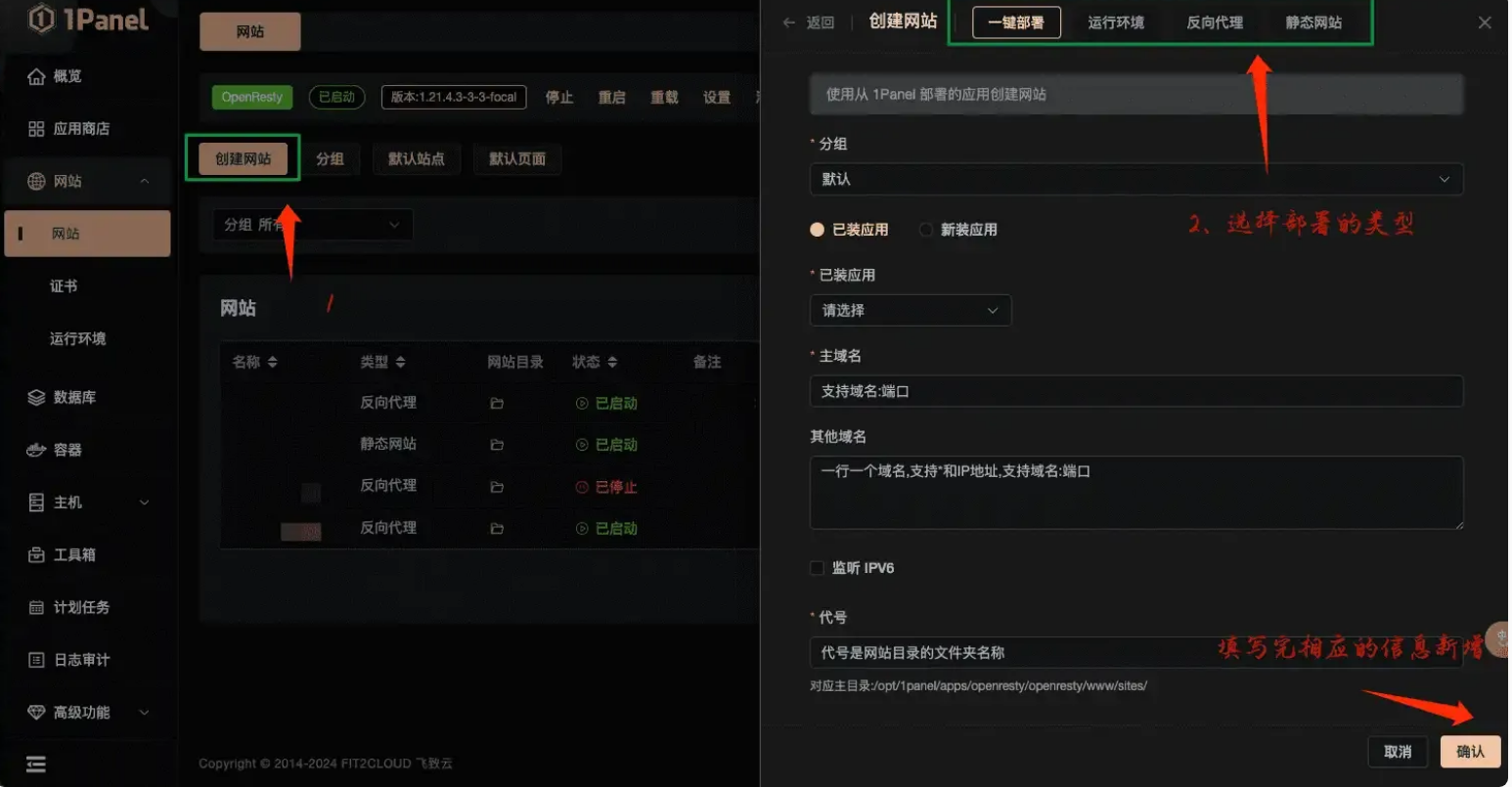Screen dimensions: 1512x787
Task: Open folder icon for 静态网站 row
Action: 497,445
